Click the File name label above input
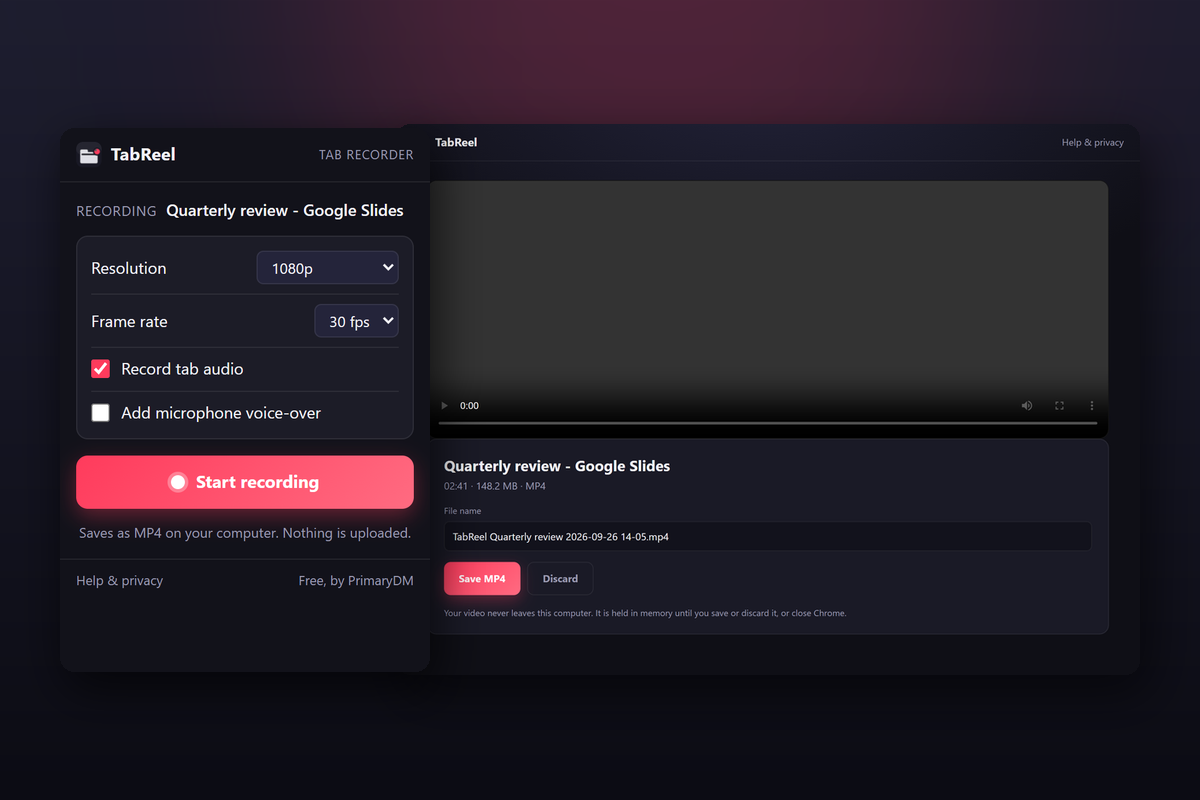Image resolution: width=1200 pixels, height=800 pixels. click(463, 511)
